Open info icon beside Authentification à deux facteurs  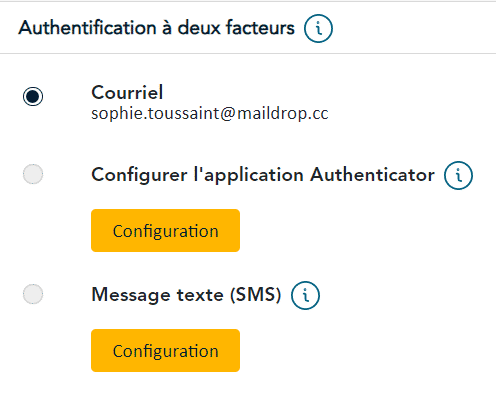coord(318,28)
